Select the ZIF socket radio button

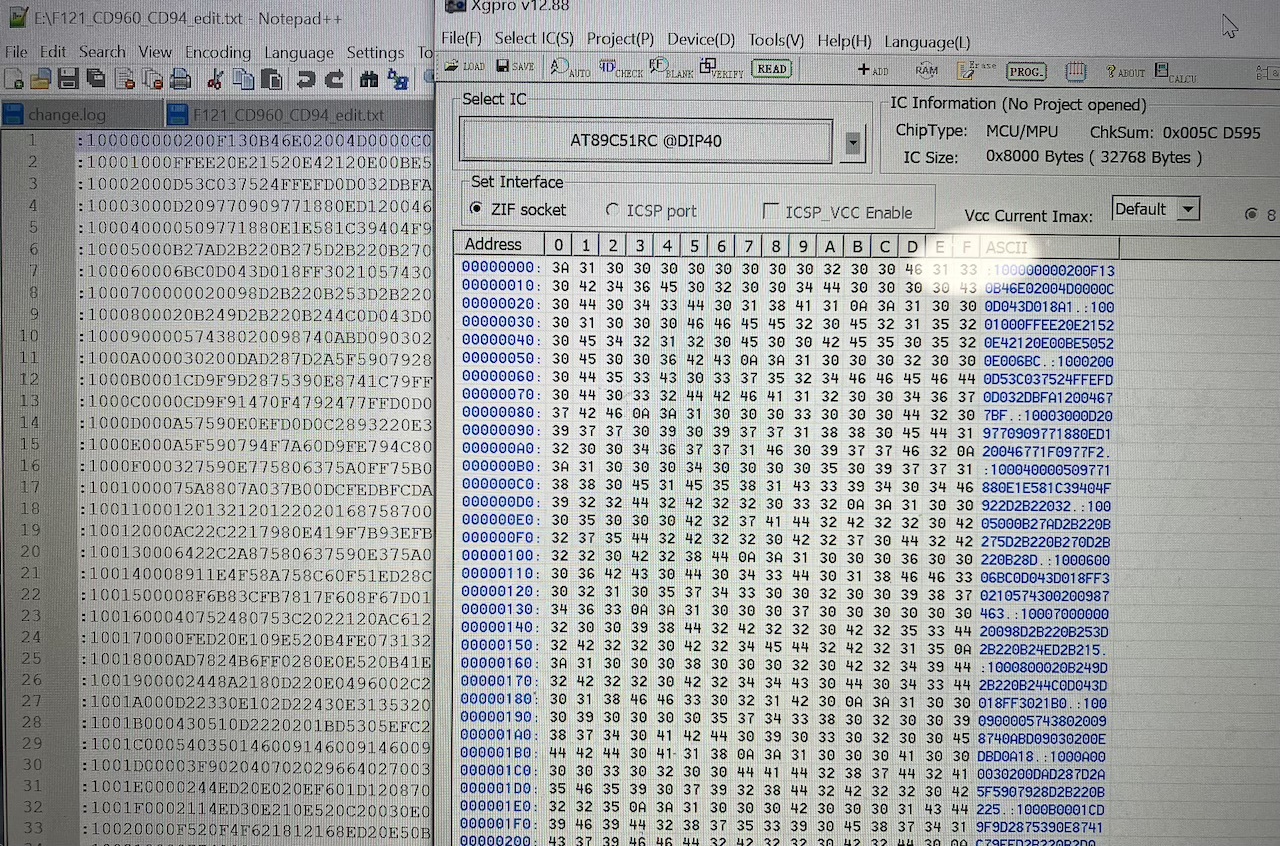[477, 210]
